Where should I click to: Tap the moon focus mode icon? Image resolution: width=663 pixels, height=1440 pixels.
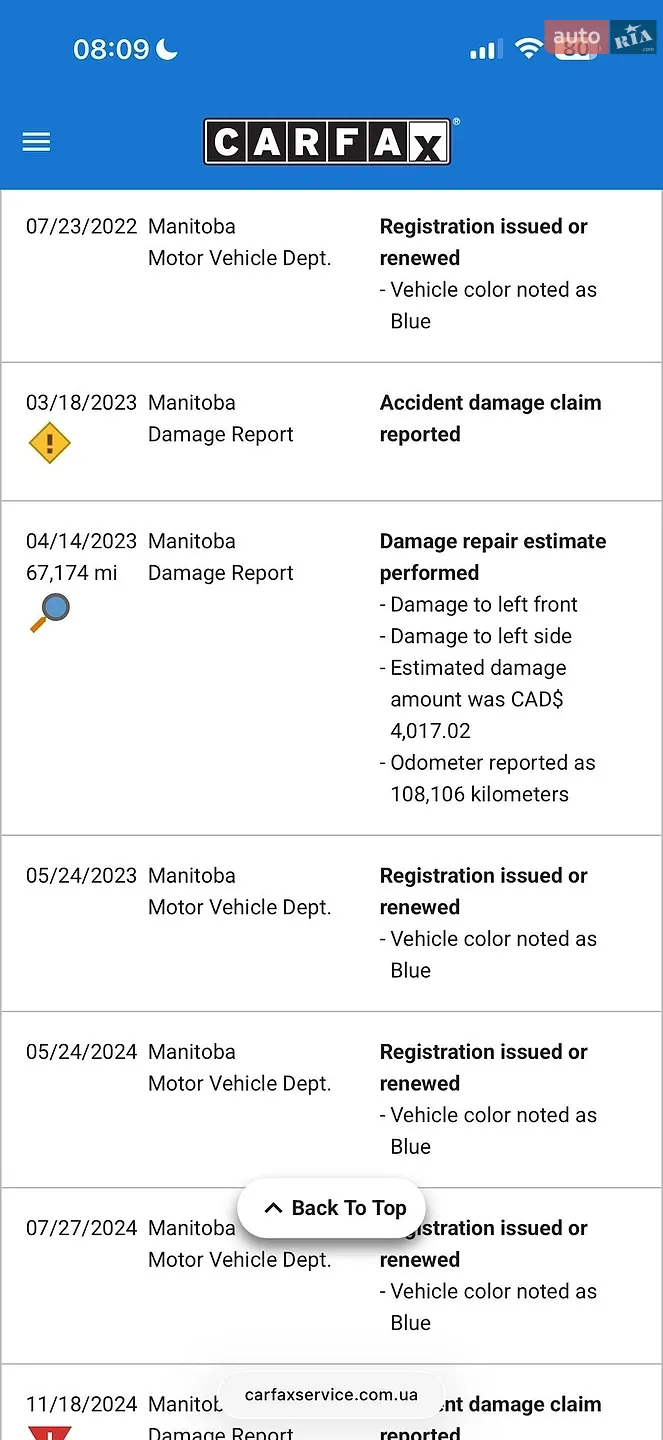(x=166, y=48)
